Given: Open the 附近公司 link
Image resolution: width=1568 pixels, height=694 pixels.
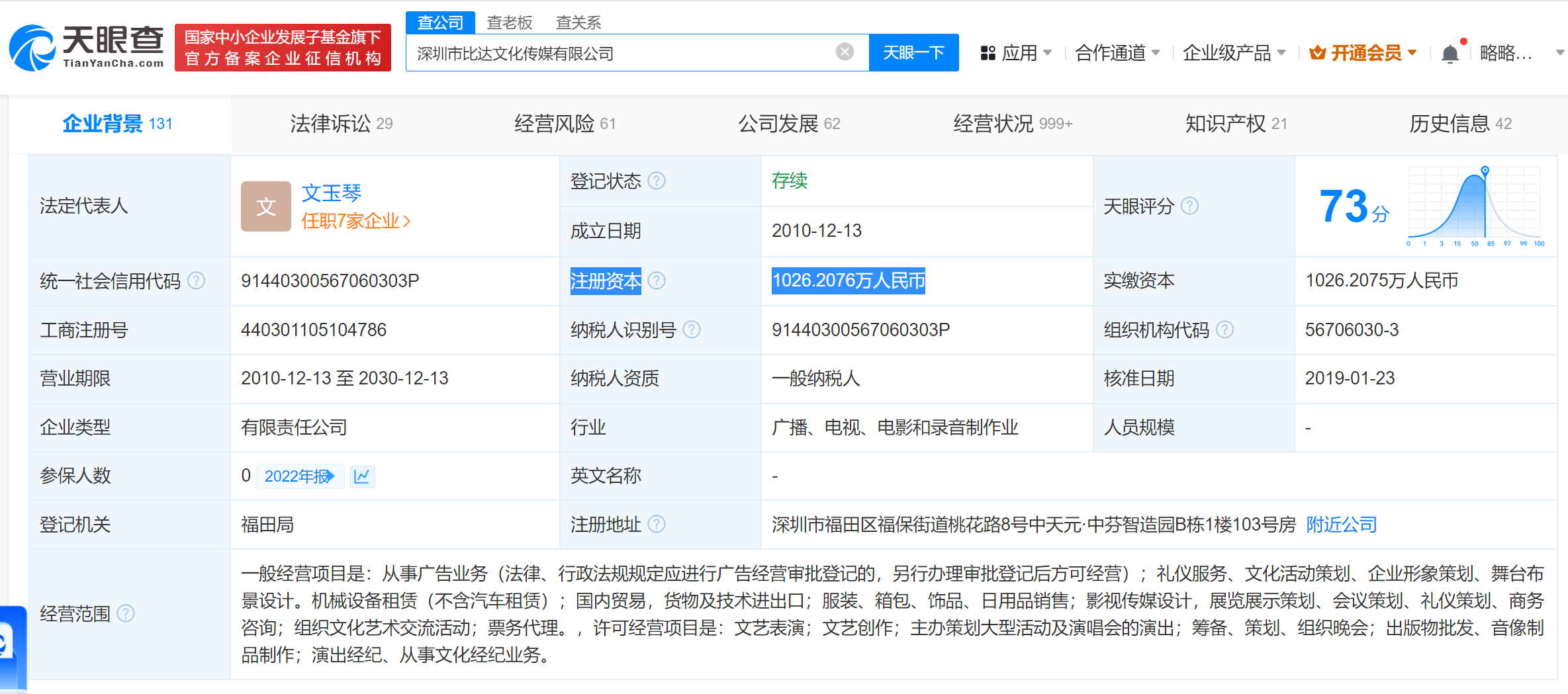Looking at the screenshot, I should point(1340,524).
